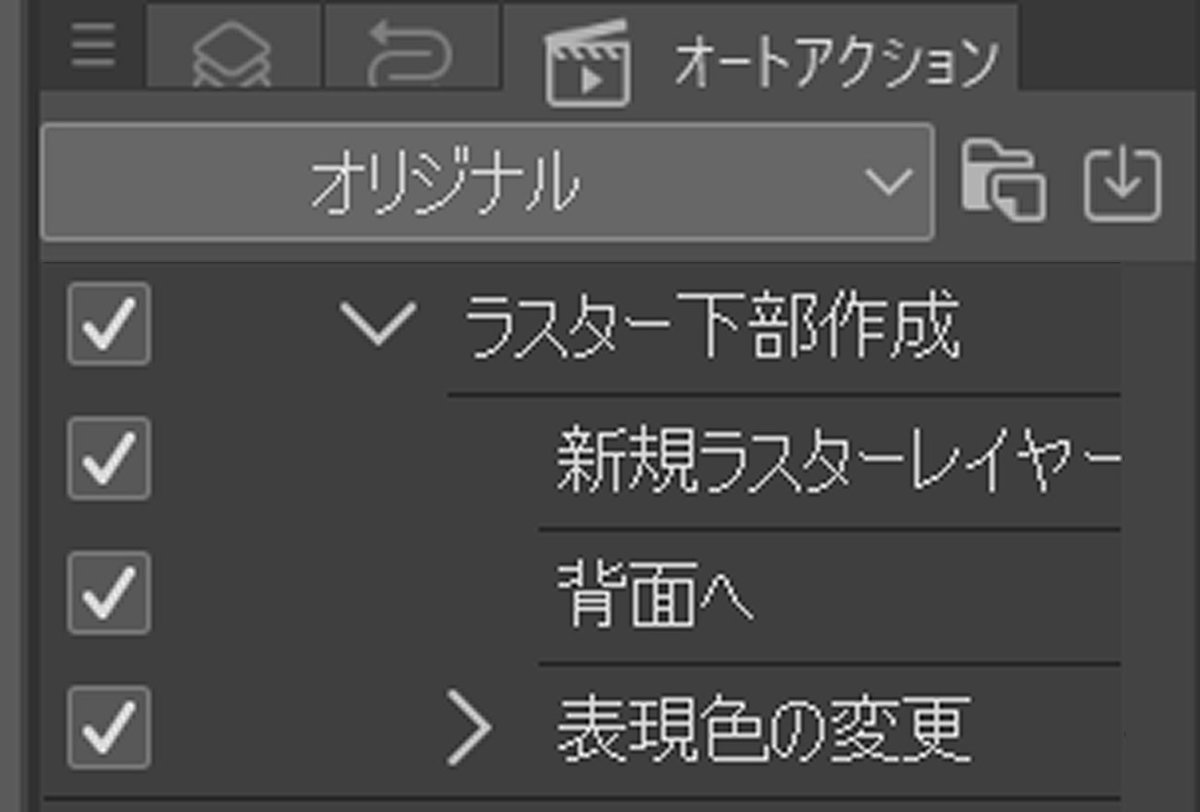Disable the 背面へ step checkbox
1200x812 pixels.
point(109,593)
